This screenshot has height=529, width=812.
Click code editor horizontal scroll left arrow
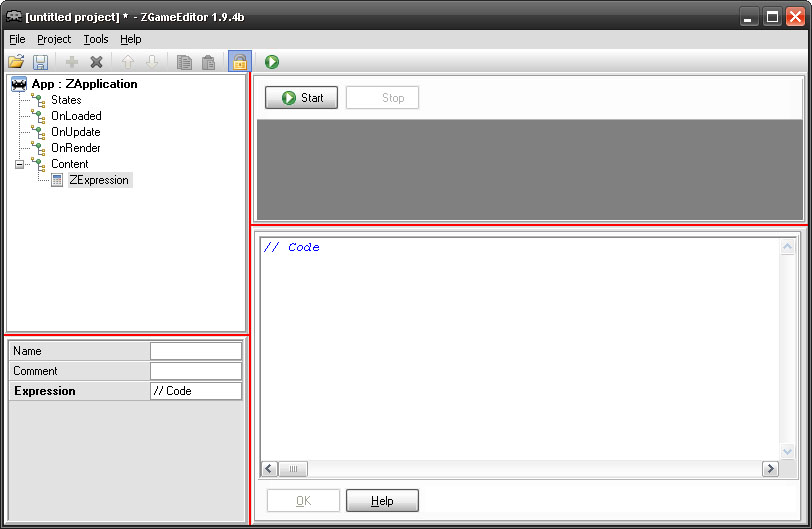pyautogui.click(x=269, y=469)
